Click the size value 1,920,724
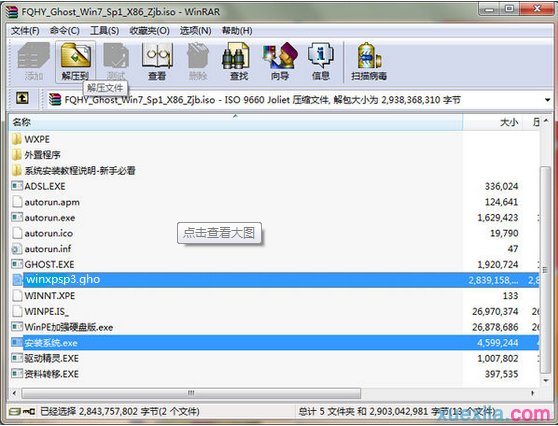The image size is (558, 426). point(498,264)
